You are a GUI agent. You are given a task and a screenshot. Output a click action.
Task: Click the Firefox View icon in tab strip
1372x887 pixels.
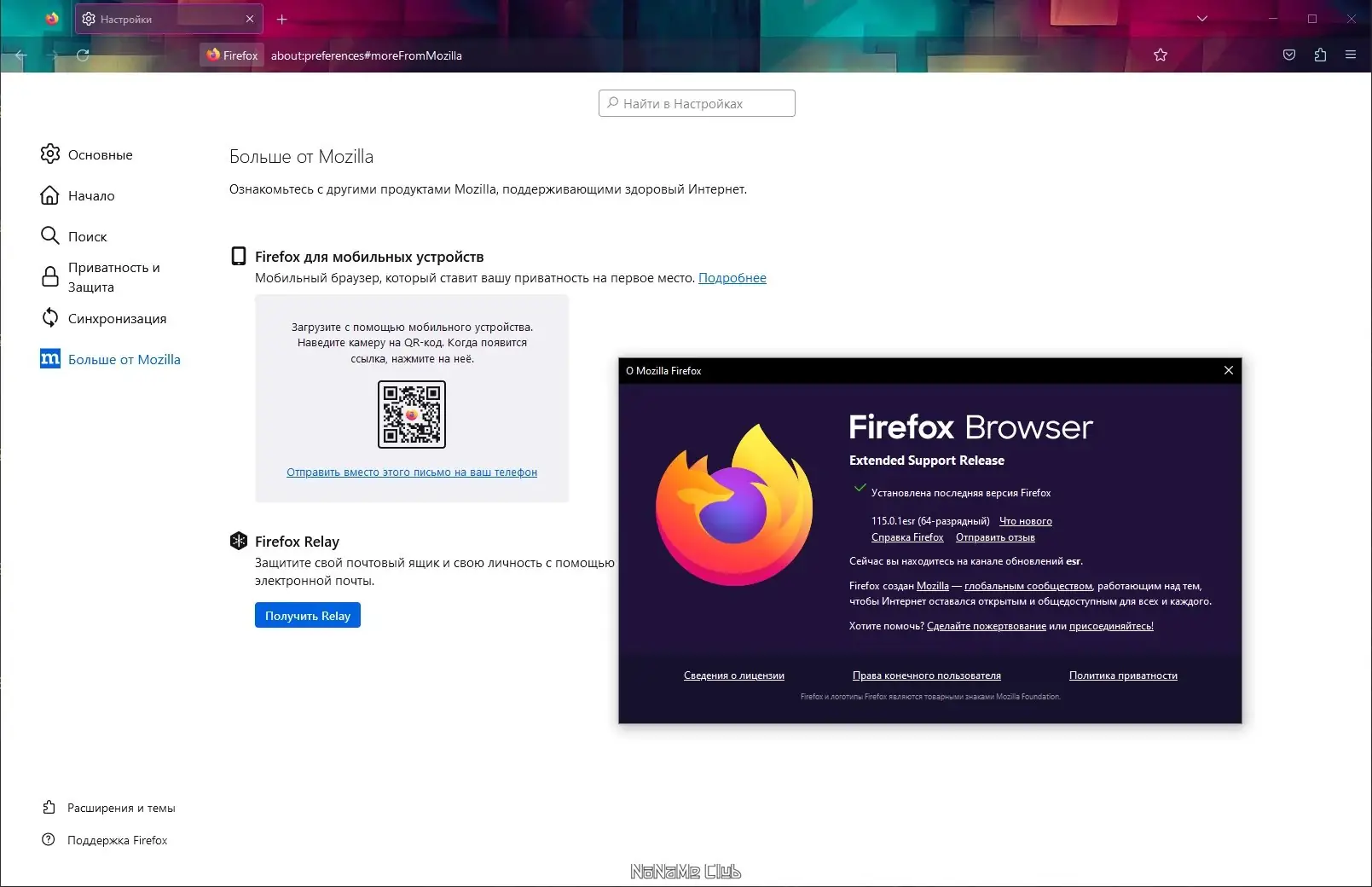(52, 18)
